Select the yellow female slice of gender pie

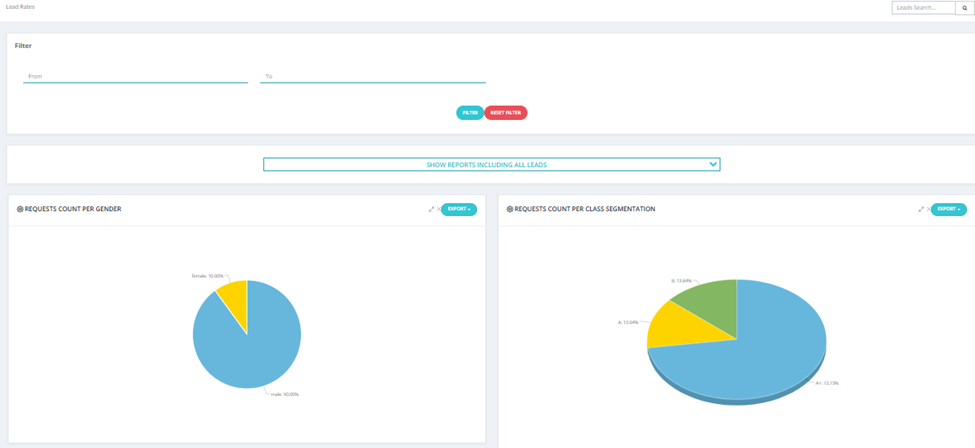pyautogui.click(x=234, y=294)
